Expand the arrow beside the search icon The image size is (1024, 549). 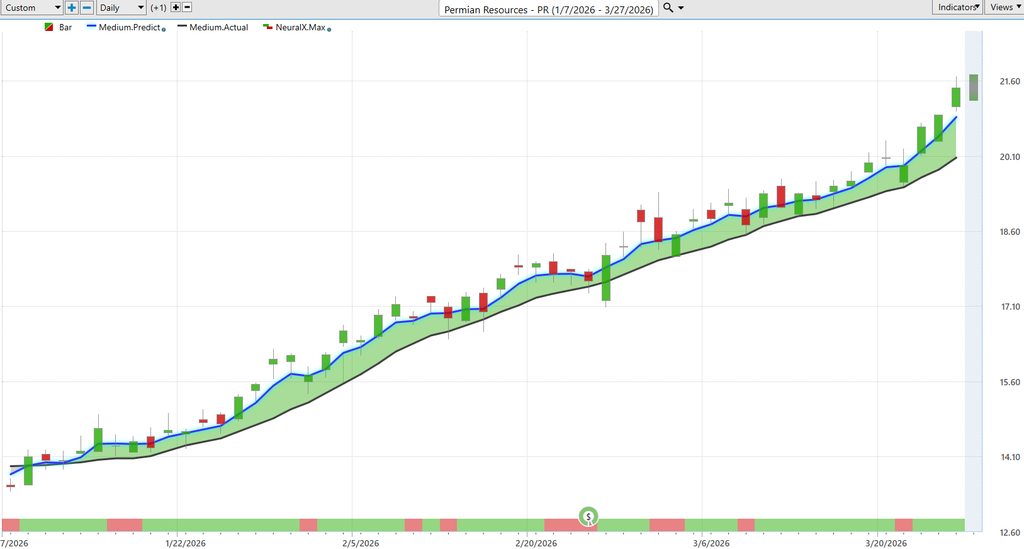coord(681,7)
